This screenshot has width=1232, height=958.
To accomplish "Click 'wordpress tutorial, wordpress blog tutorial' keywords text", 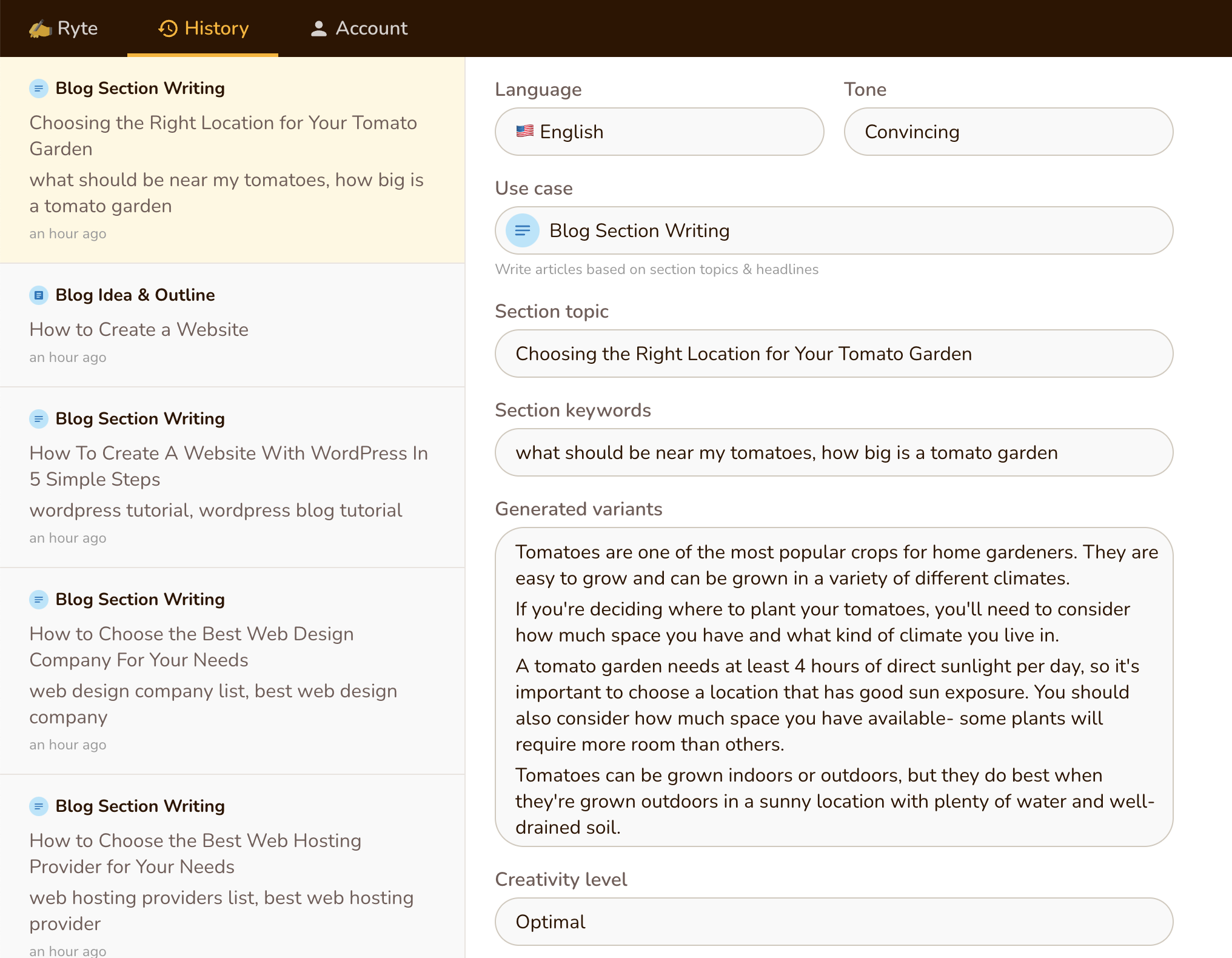I will (x=216, y=511).
